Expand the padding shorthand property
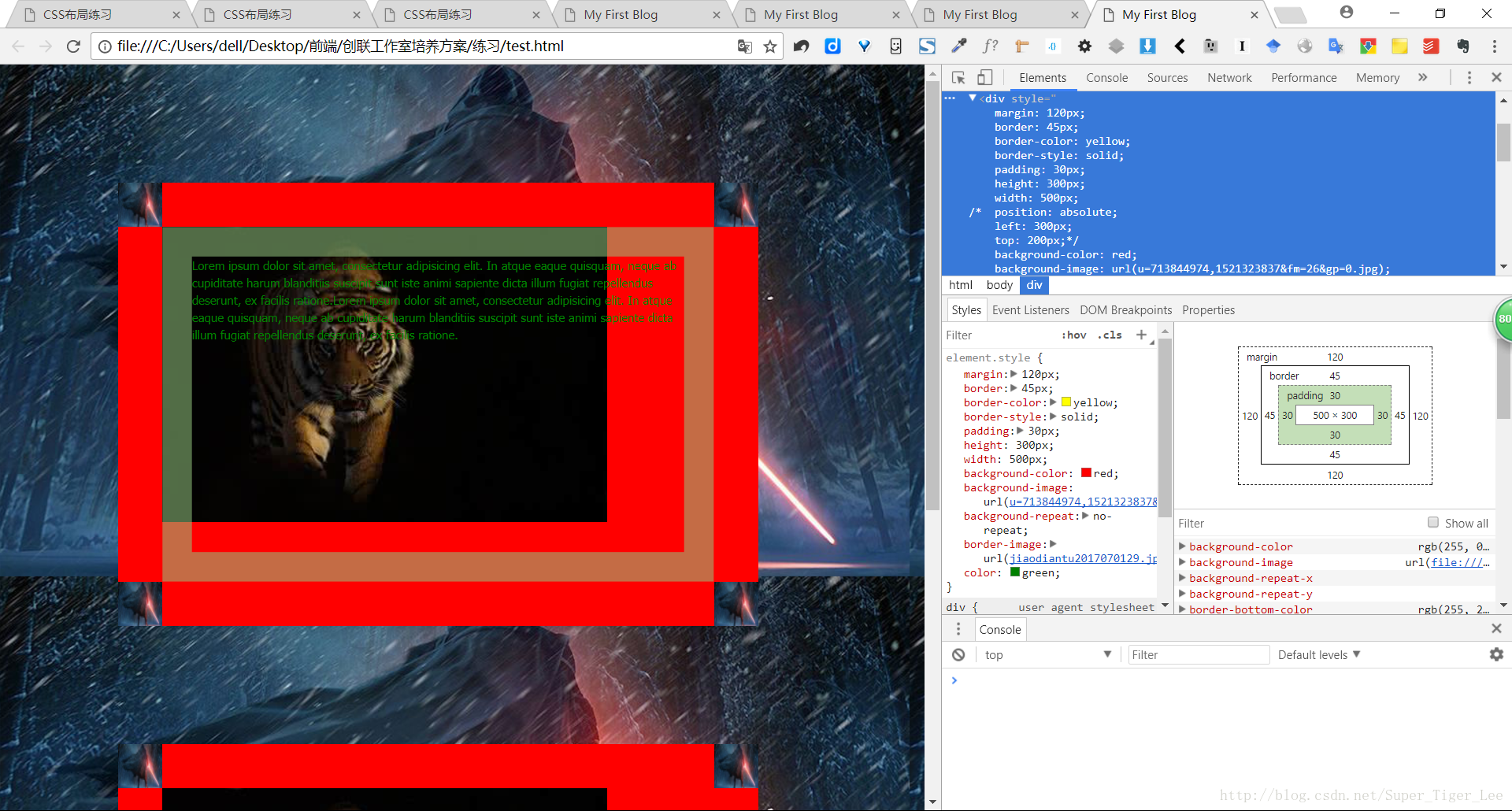 pyautogui.click(x=1020, y=431)
